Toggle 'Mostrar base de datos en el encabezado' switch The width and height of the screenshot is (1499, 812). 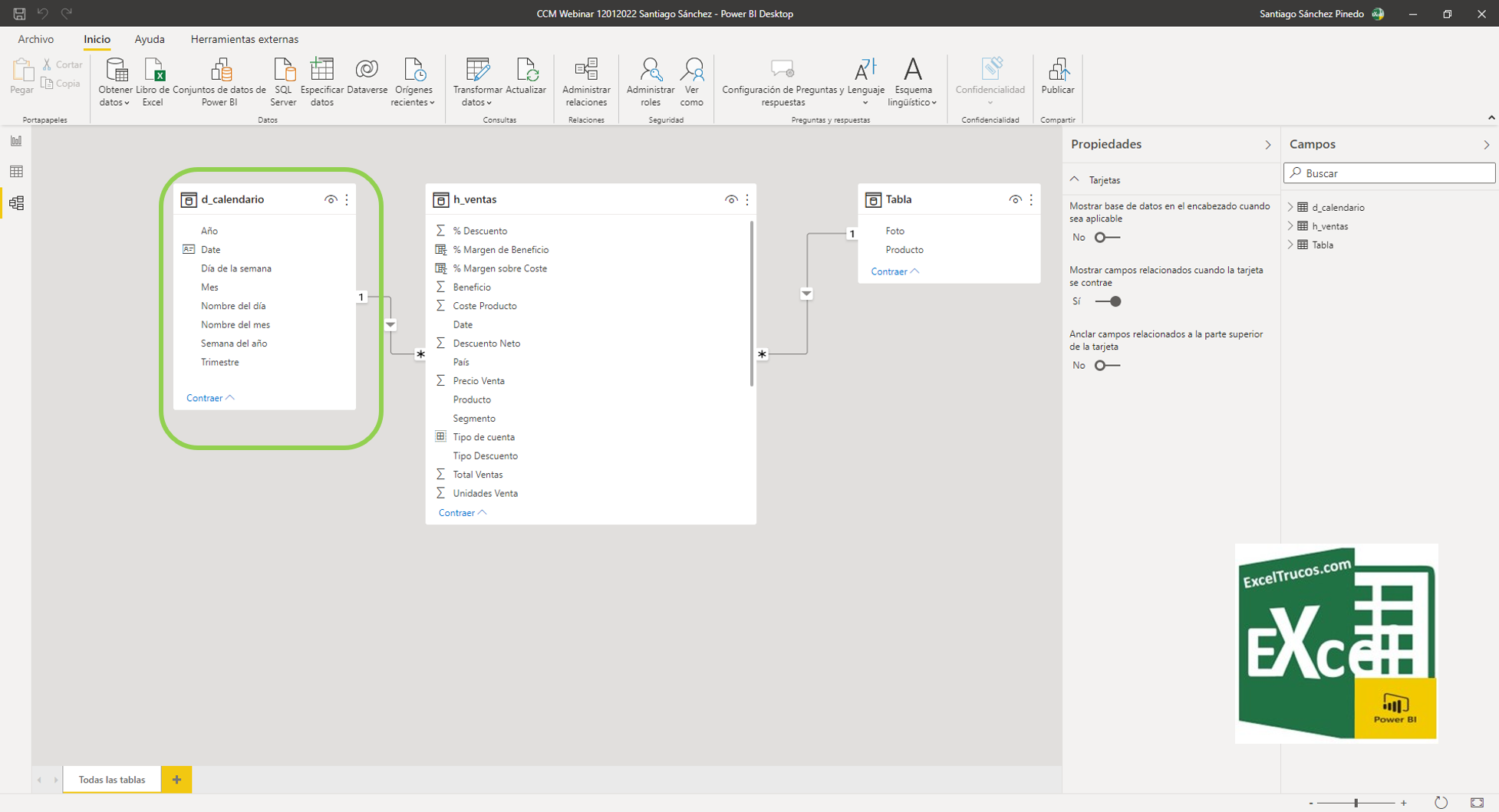click(1106, 238)
